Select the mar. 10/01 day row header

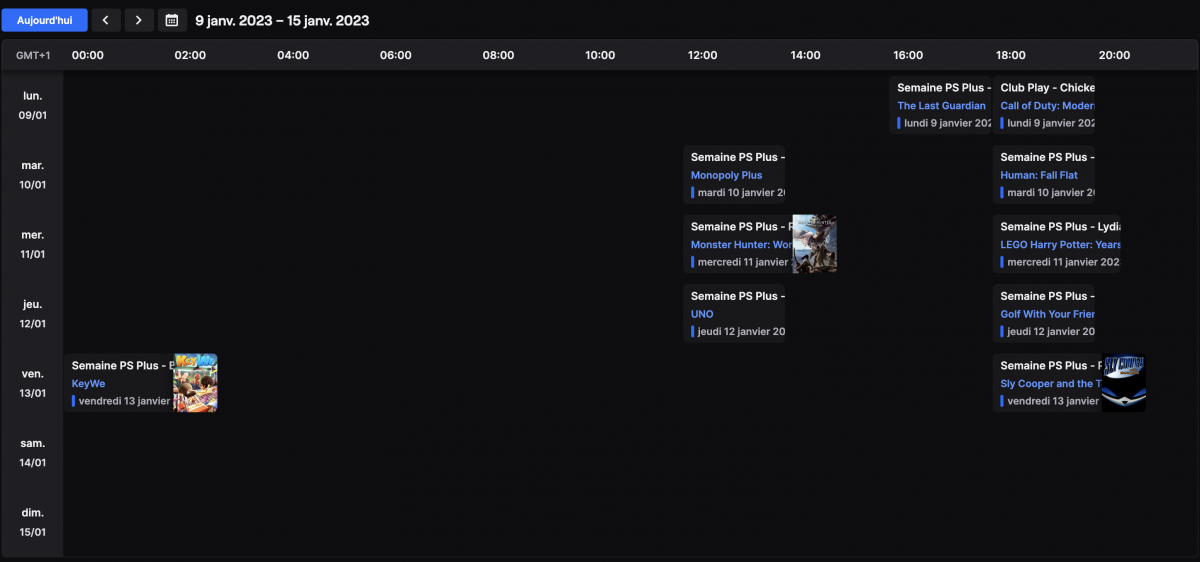(x=32, y=175)
